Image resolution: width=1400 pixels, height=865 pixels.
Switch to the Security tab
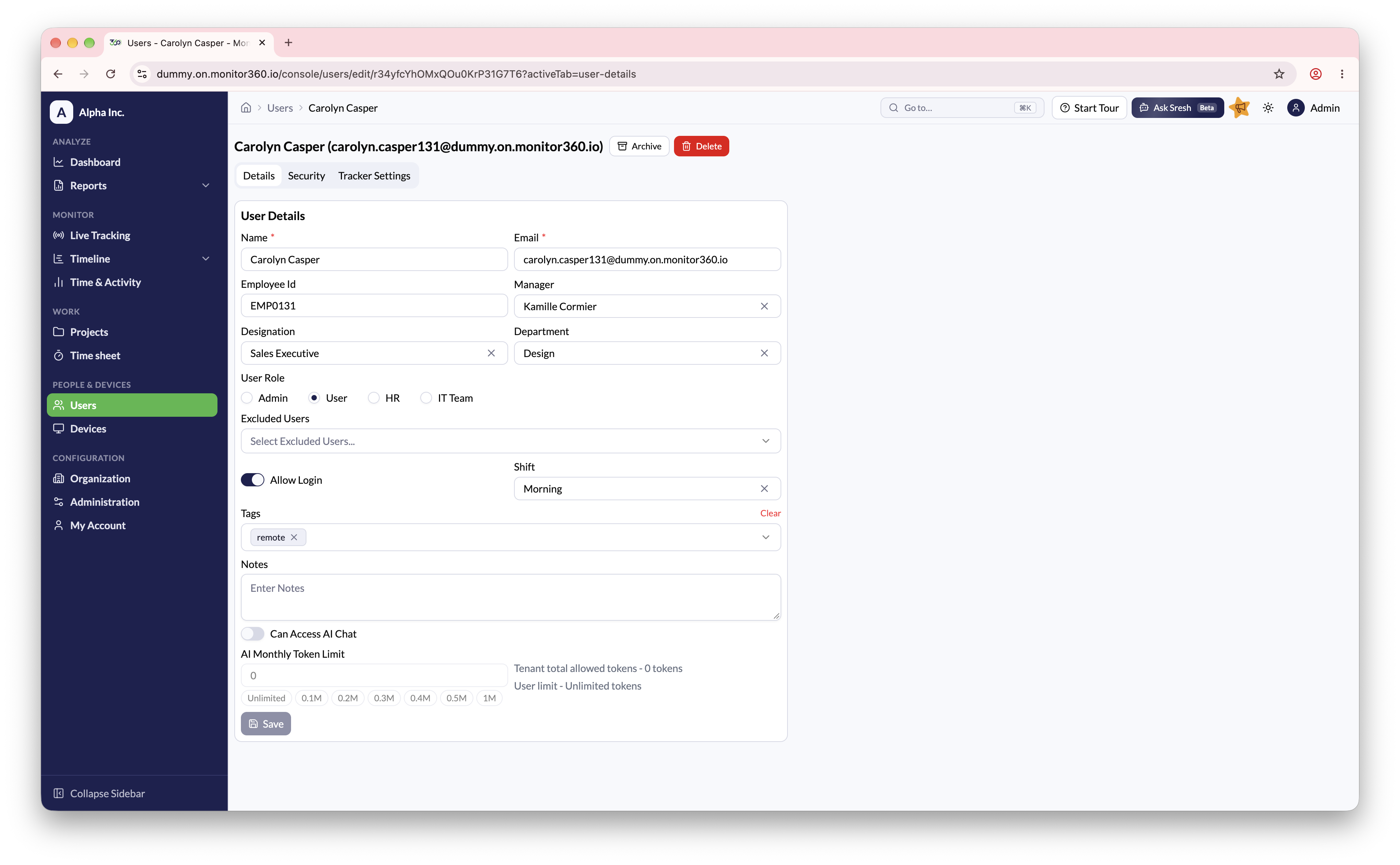(306, 176)
